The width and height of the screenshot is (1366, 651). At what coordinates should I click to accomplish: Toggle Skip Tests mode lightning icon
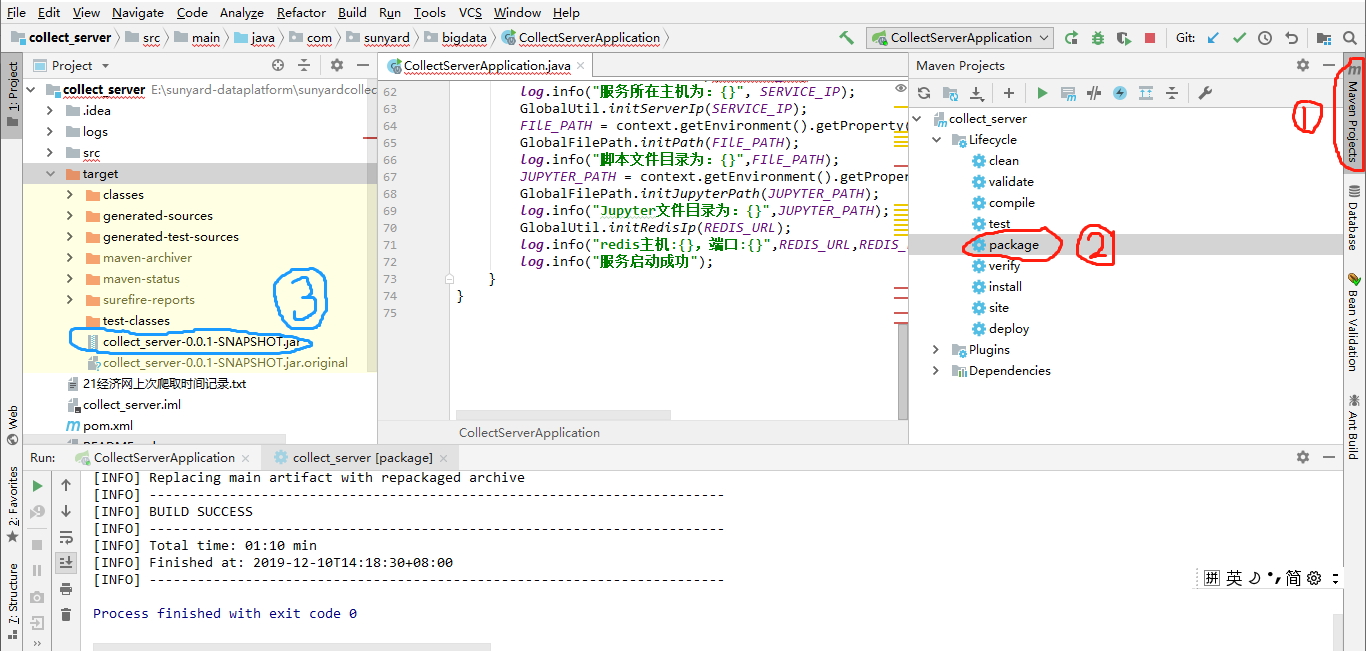tap(1120, 93)
